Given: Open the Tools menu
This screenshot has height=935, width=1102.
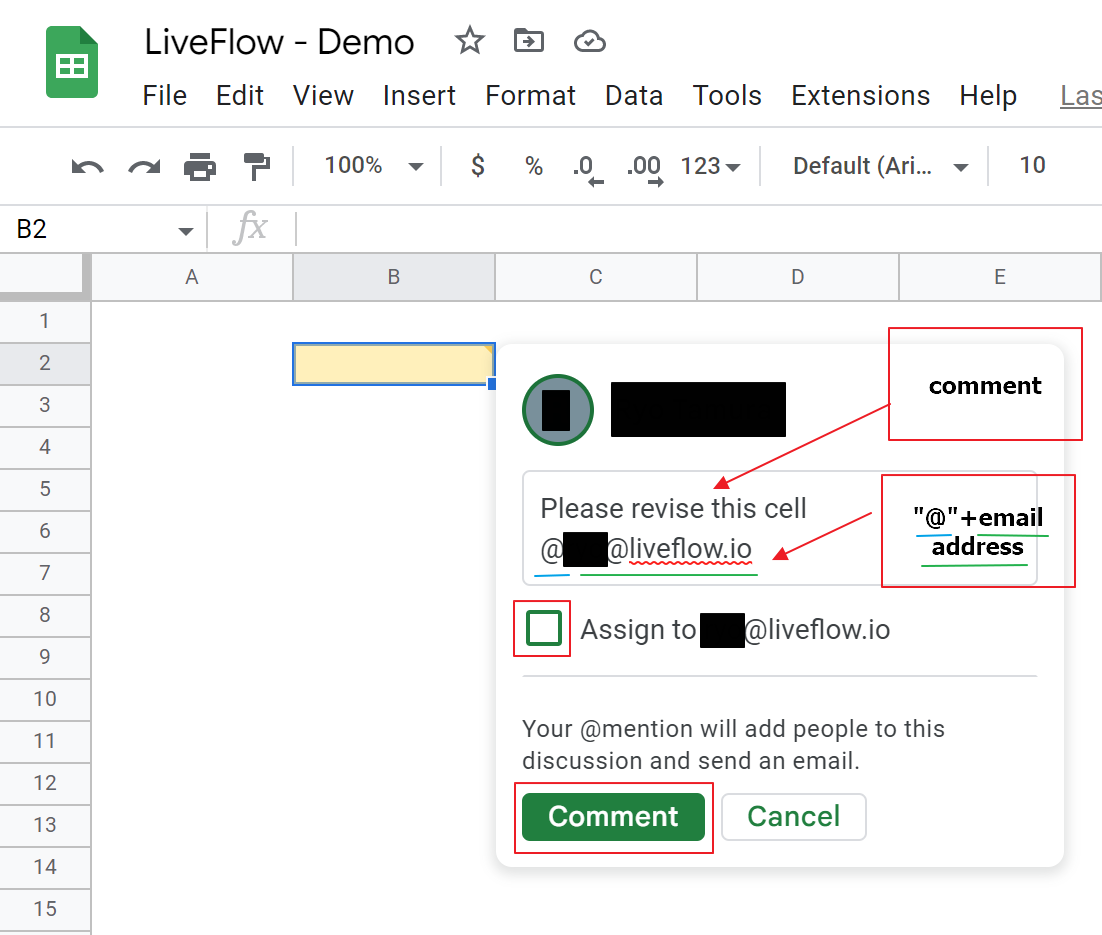Looking at the screenshot, I should click(727, 96).
